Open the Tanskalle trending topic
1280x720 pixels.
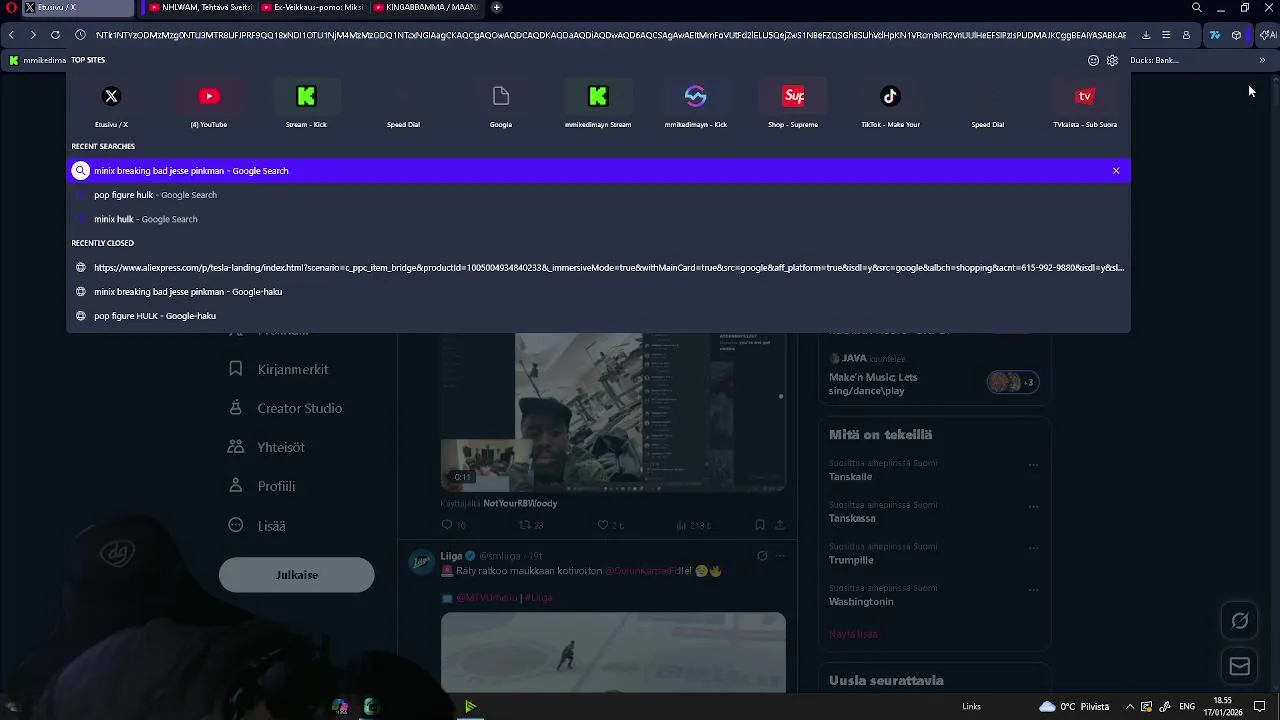[x=851, y=477]
